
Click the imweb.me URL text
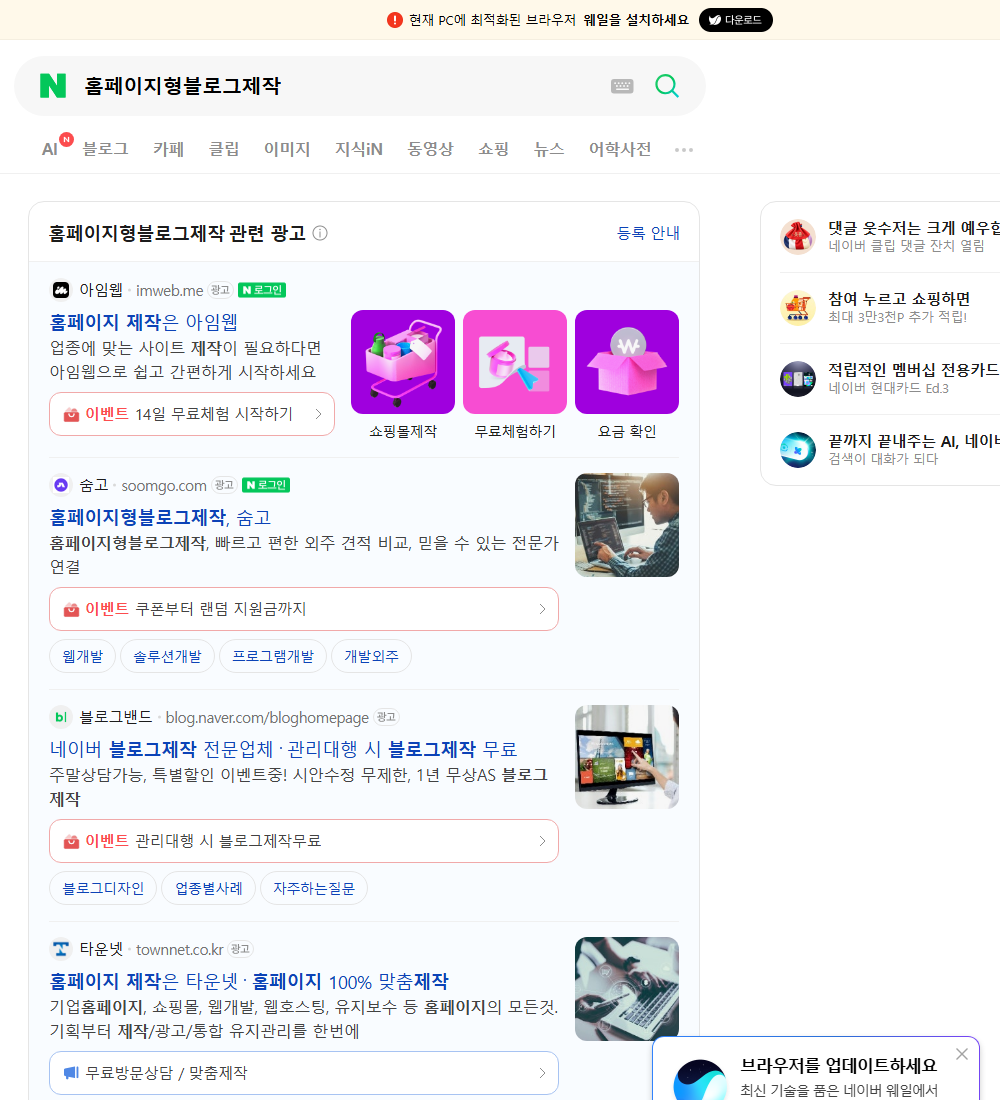pos(170,290)
